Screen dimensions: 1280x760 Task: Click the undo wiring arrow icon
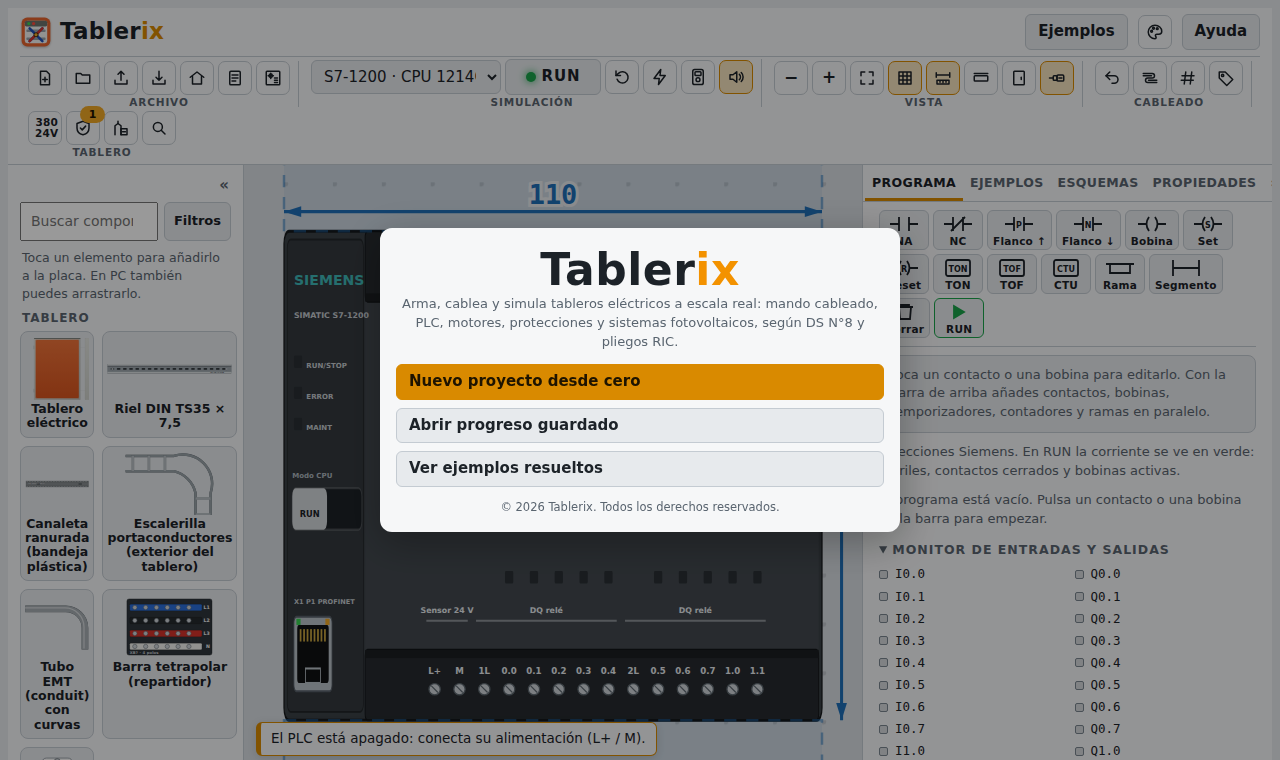click(1112, 77)
